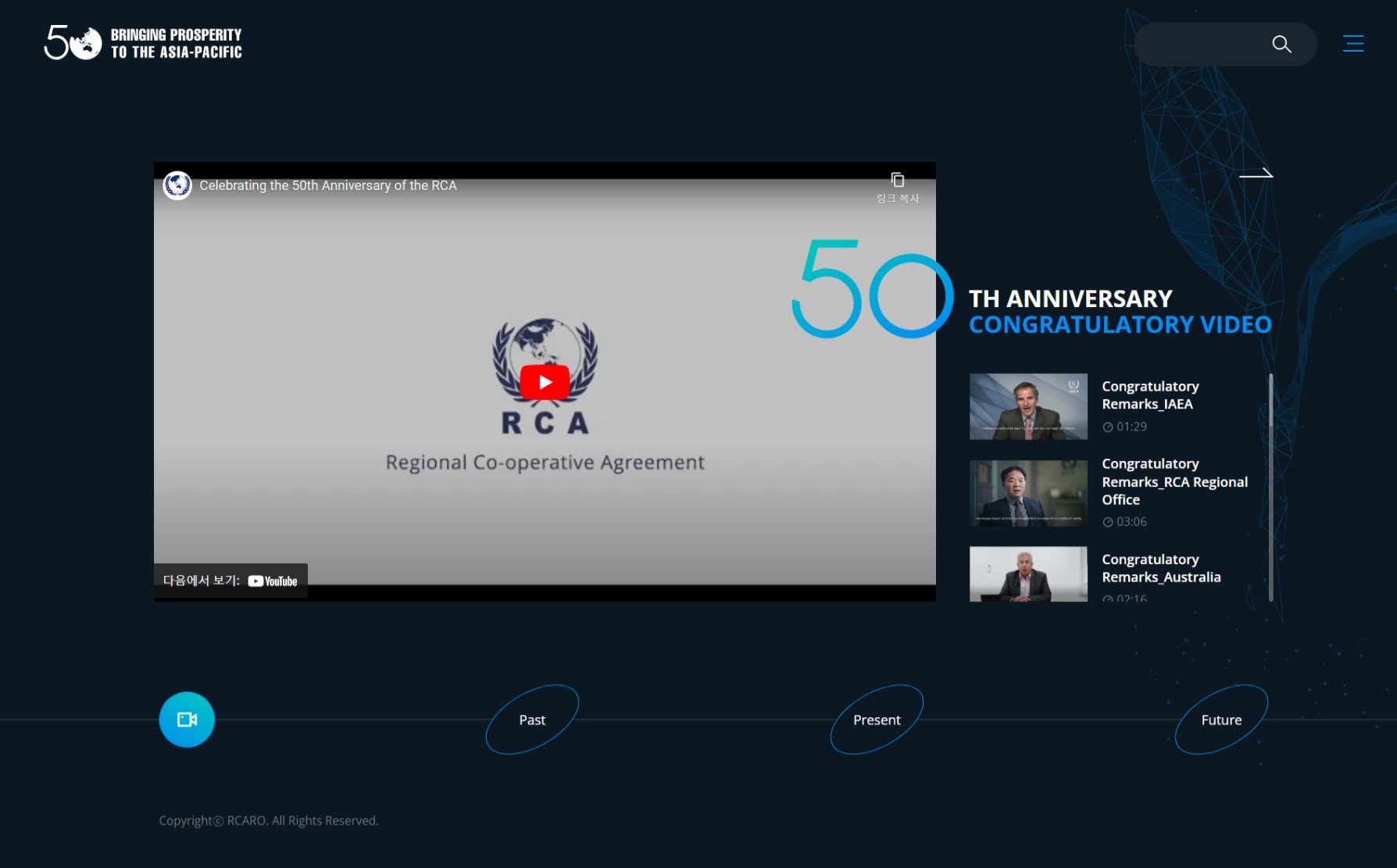Click the Watch on YouTube button
The image size is (1397, 868).
click(x=230, y=580)
